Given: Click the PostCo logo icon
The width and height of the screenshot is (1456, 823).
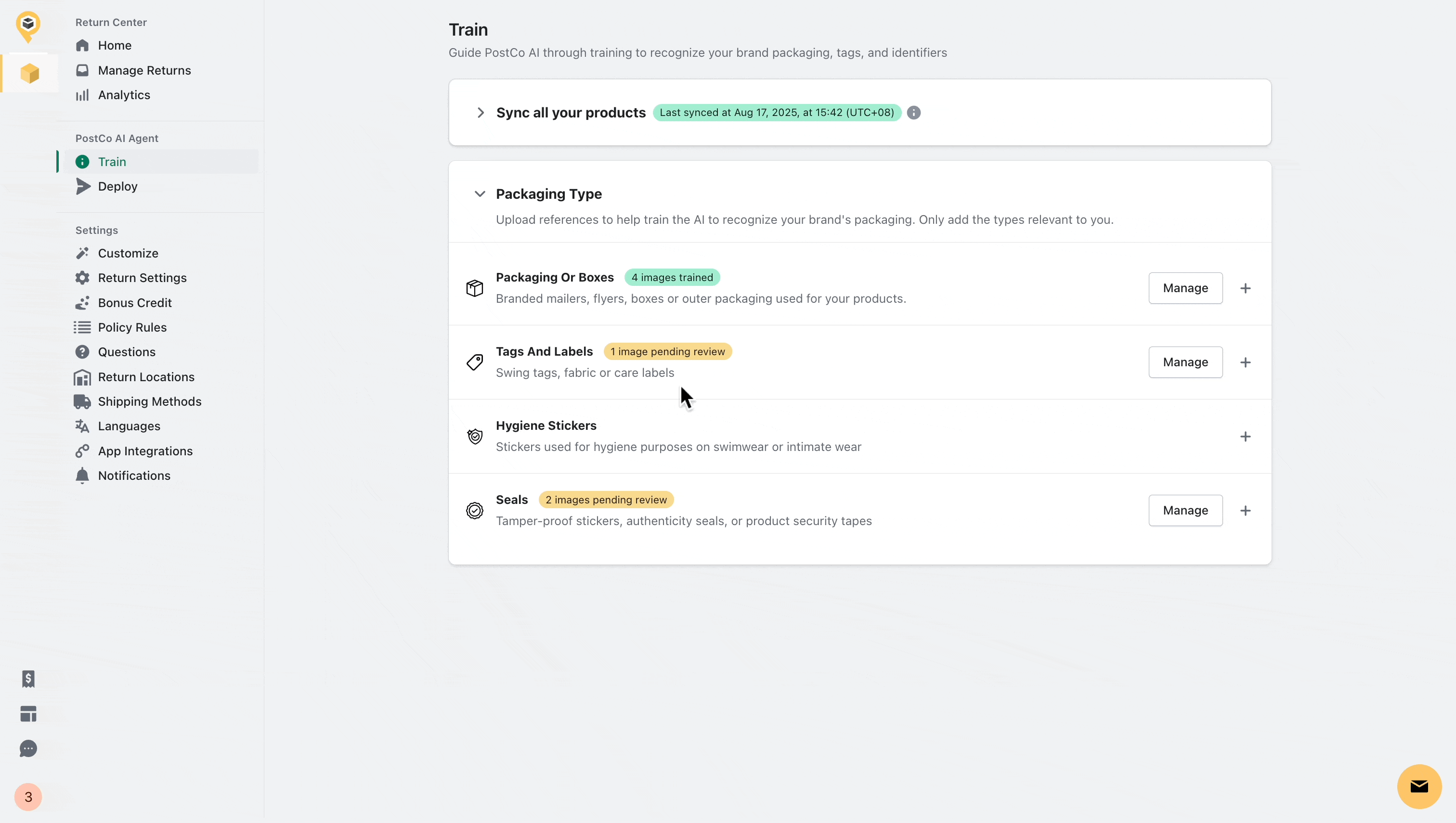Looking at the screenshot, I should 28,26.
